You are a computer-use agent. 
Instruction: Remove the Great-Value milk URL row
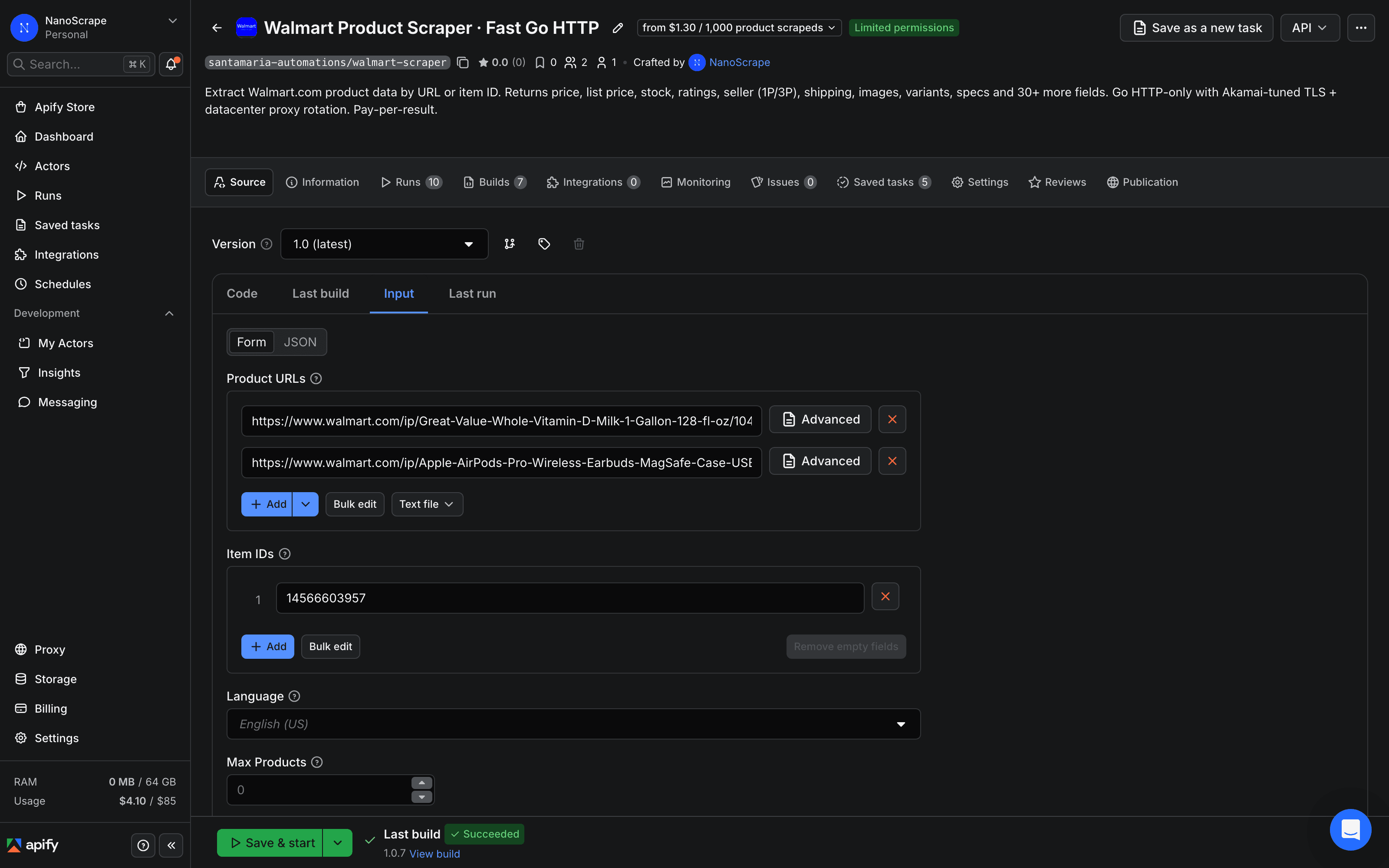[x=892, y=420]
